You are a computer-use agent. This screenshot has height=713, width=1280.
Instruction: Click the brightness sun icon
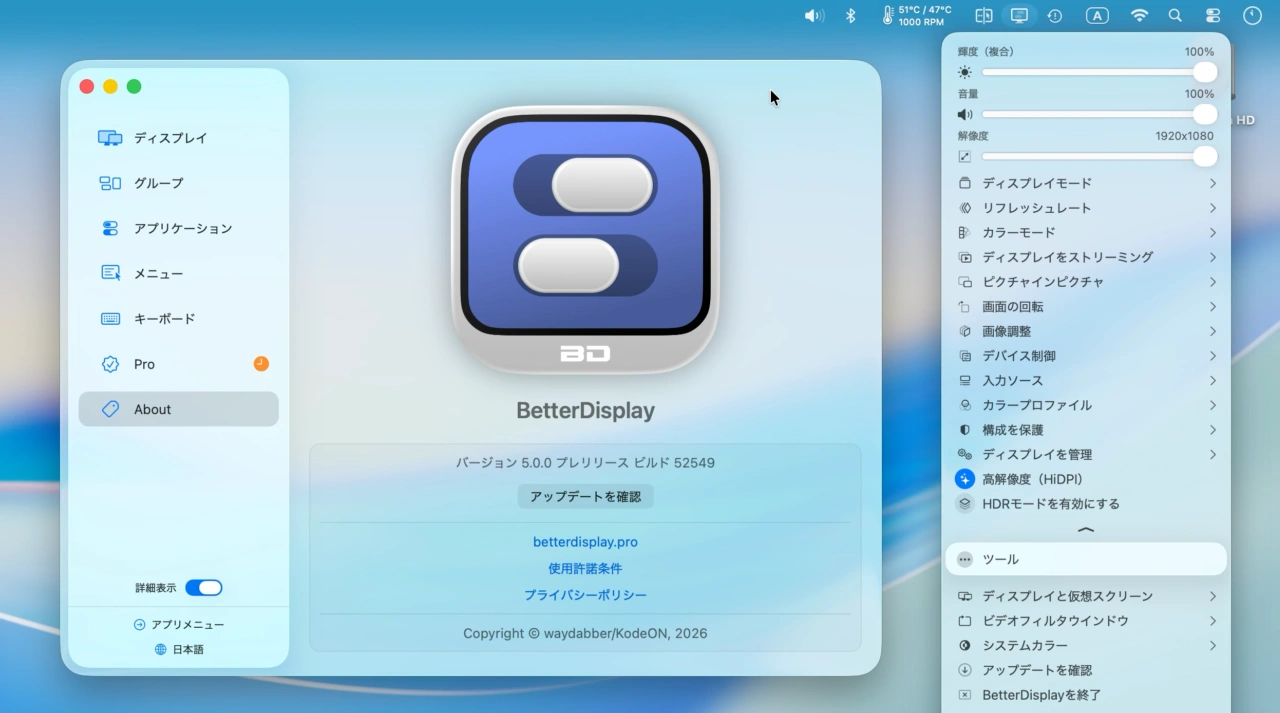click(965, 72)
